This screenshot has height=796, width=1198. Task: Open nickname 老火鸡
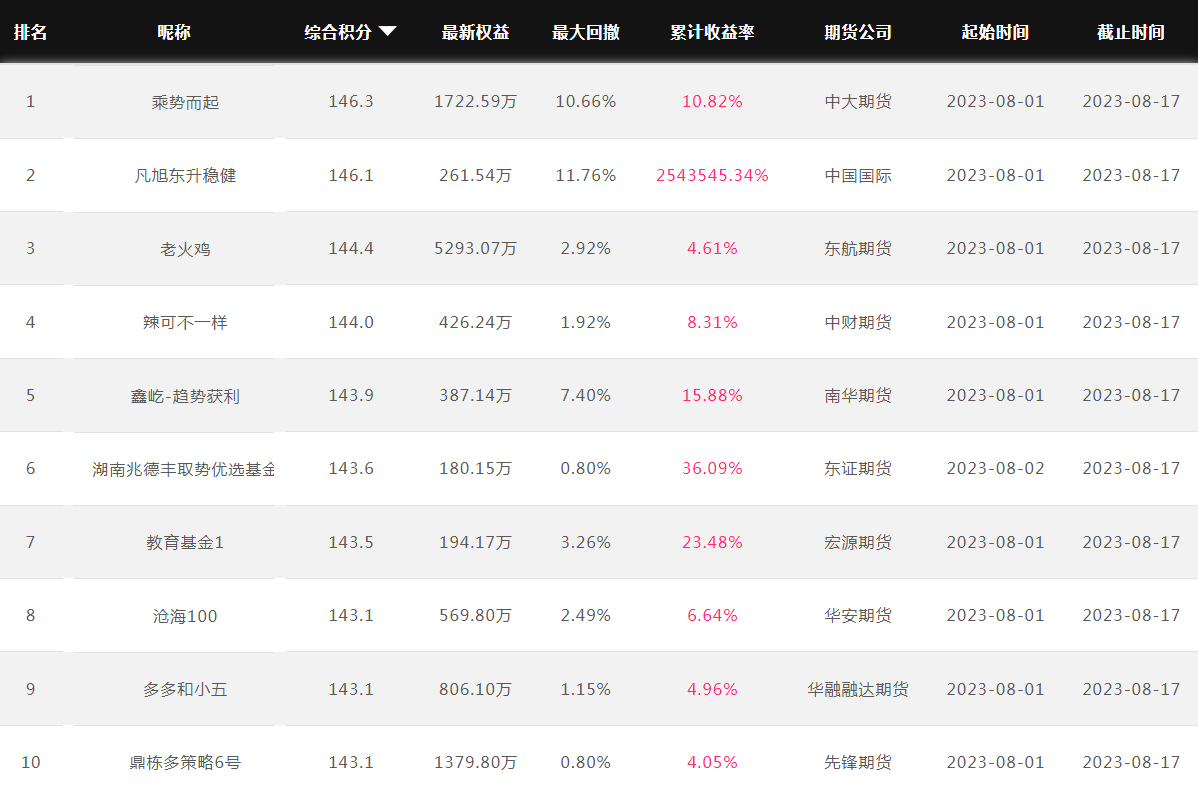(x=185, y=249)
